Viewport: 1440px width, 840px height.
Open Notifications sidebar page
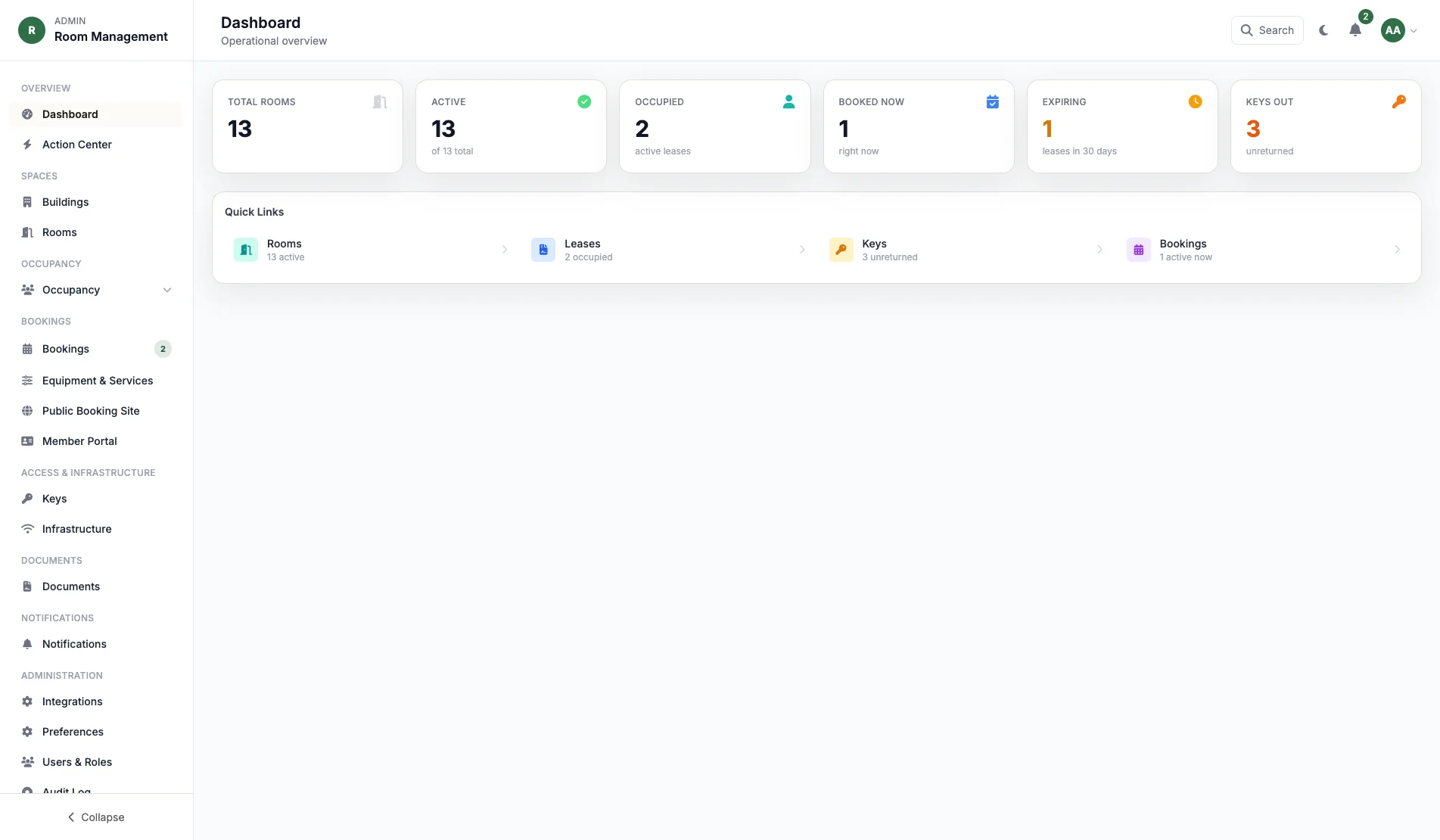97,644
